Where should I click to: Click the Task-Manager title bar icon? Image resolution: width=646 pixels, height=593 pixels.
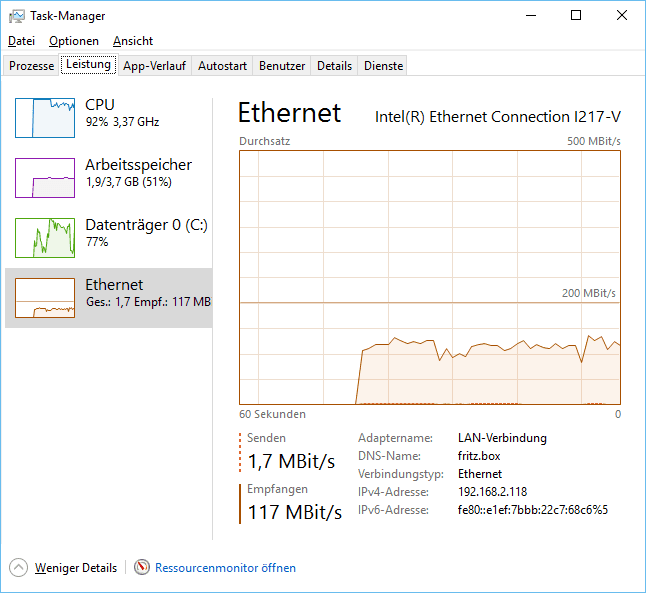[16, 16]
